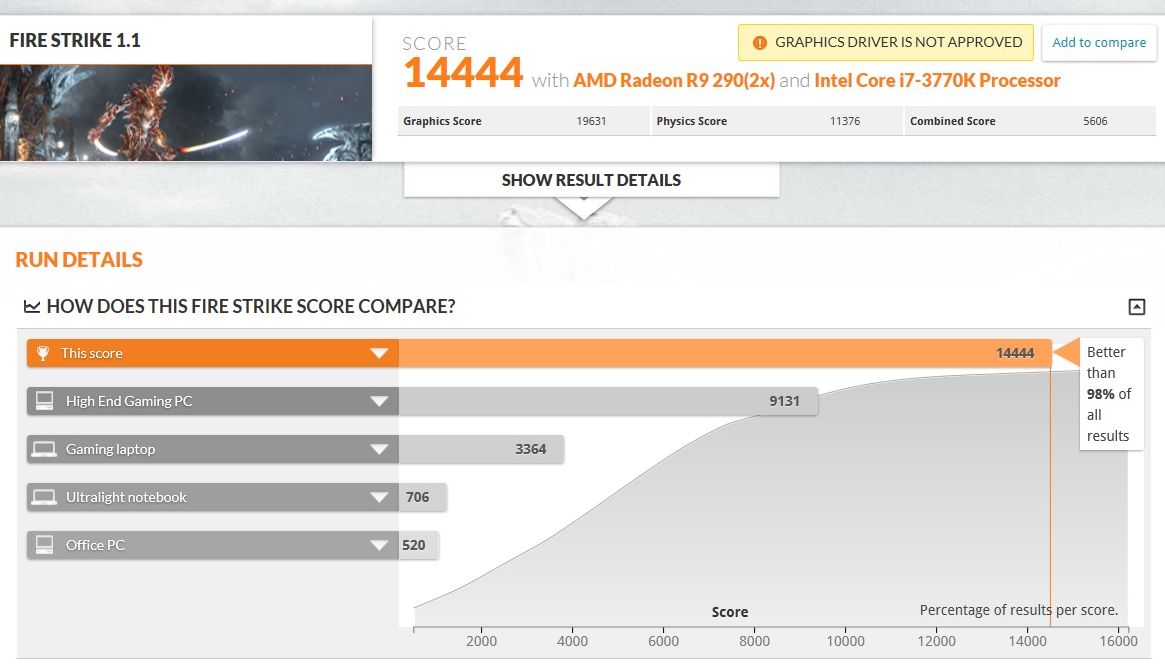Click the 2000 tick label on the chart axis
This screenshot has width=1165, height=666.
pyautogui.click(x=481, y=641)
